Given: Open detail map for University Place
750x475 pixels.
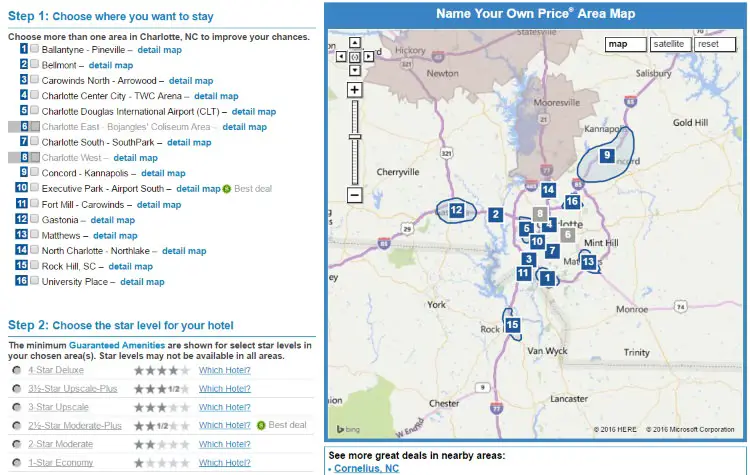Looking at the screenshot, I should coord(143,282).
